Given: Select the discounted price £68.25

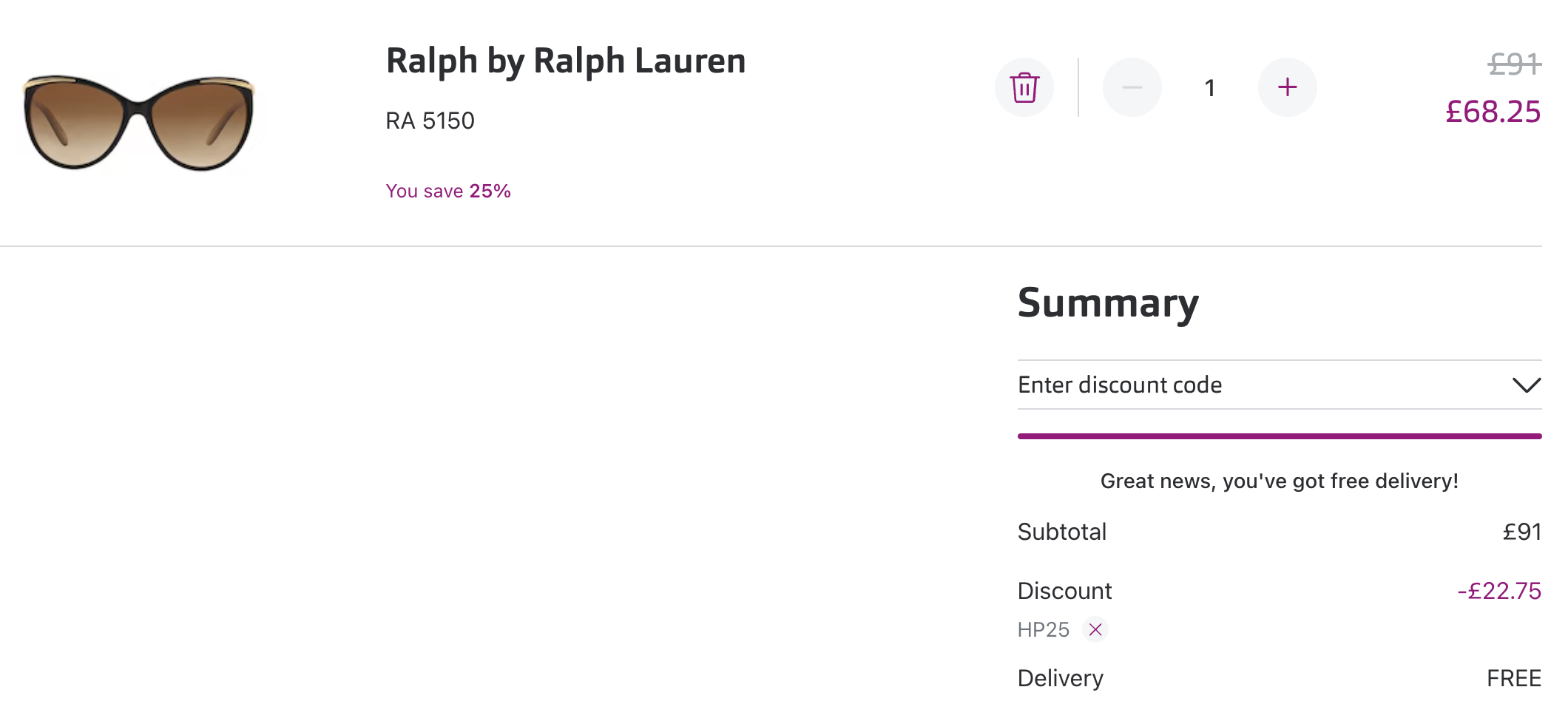Looking at the screenshot, I should pyautogui.click(x=1493, y=112).
